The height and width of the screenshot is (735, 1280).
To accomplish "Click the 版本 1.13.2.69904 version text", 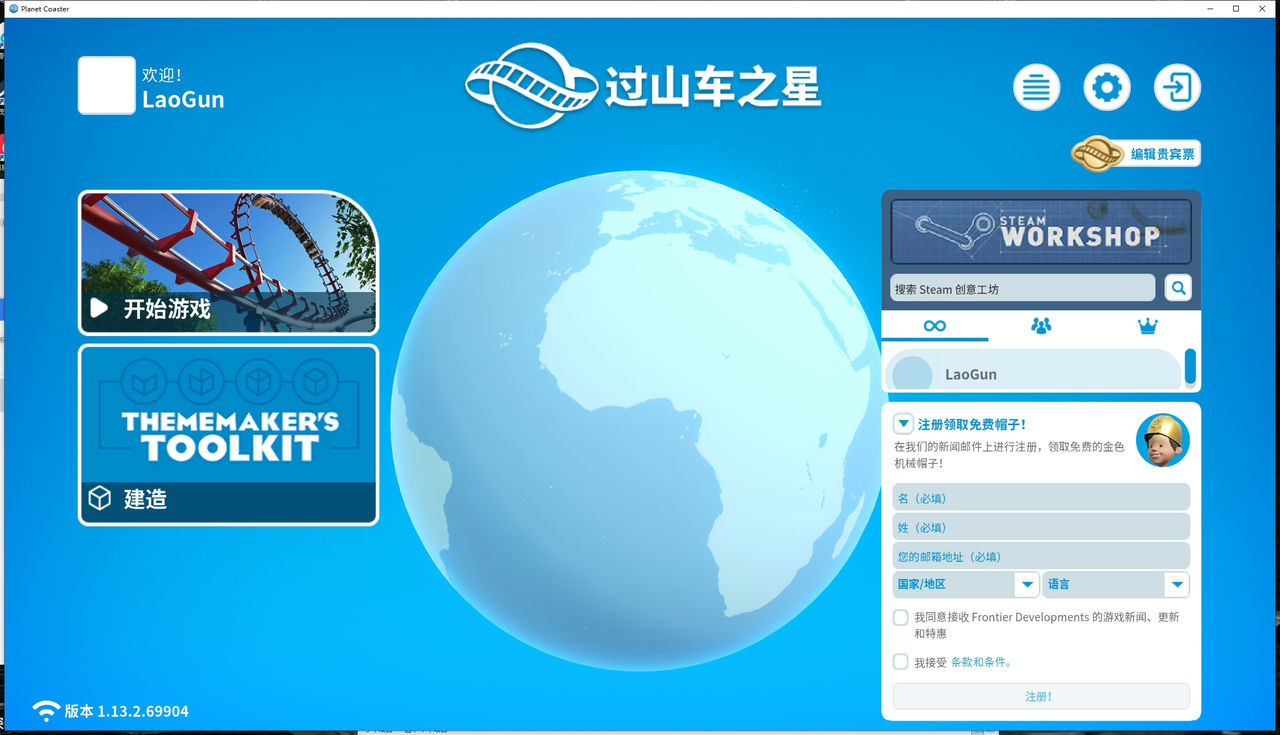I will (127, 711).
